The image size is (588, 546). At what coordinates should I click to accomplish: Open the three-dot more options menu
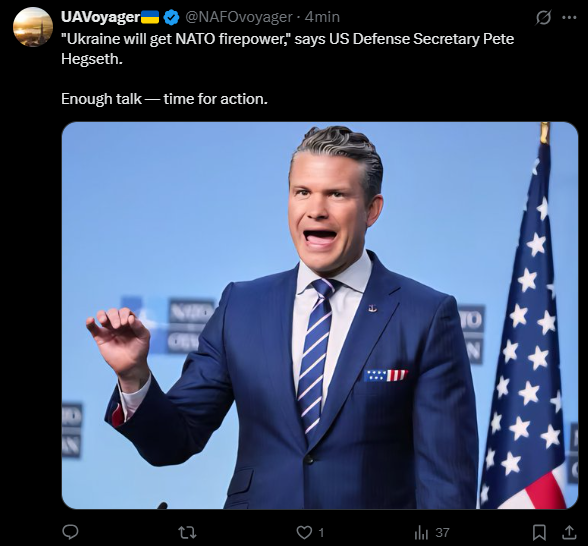click(x=569, y=17)
